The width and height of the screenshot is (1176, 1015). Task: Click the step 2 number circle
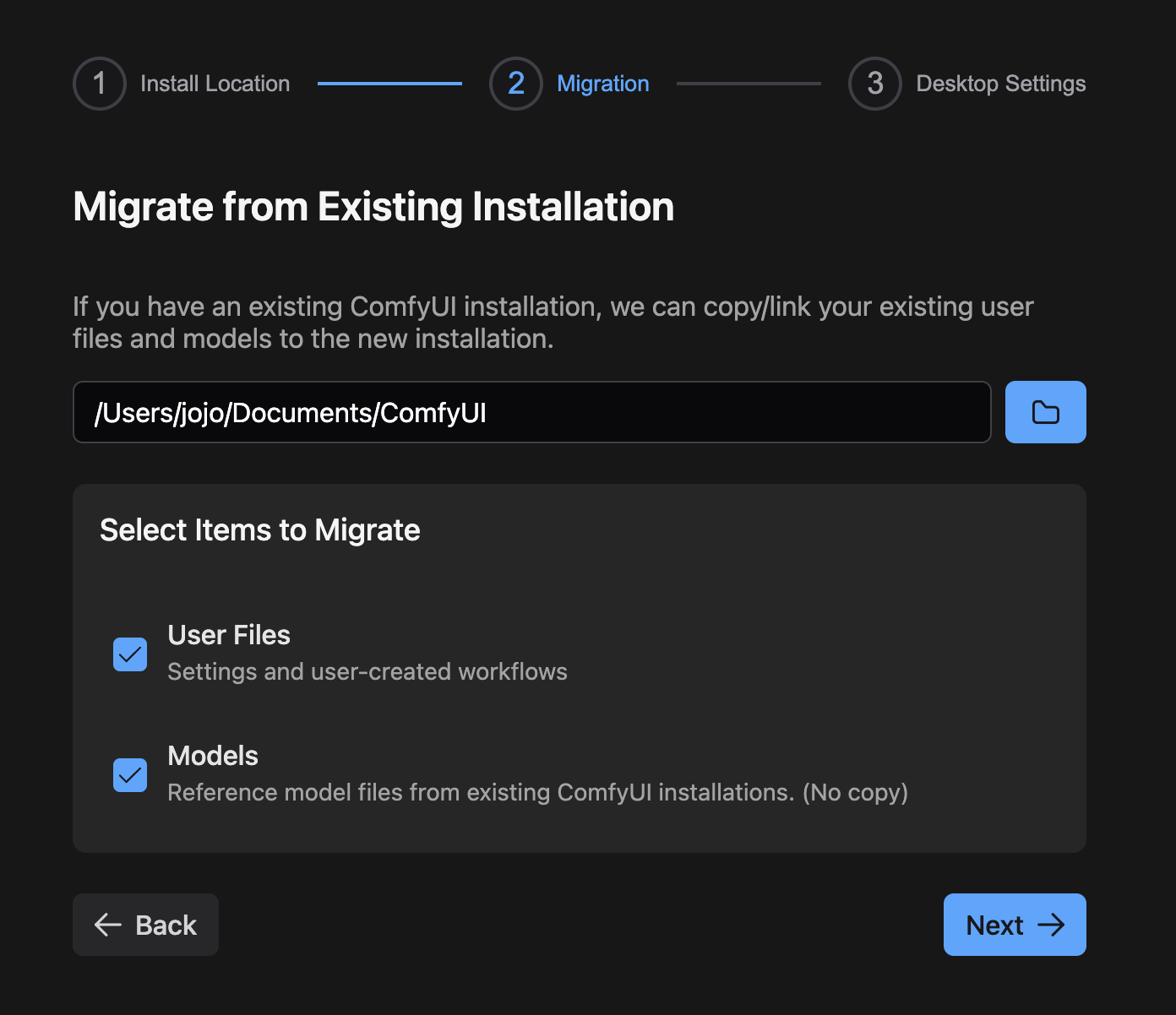(515, 84)
